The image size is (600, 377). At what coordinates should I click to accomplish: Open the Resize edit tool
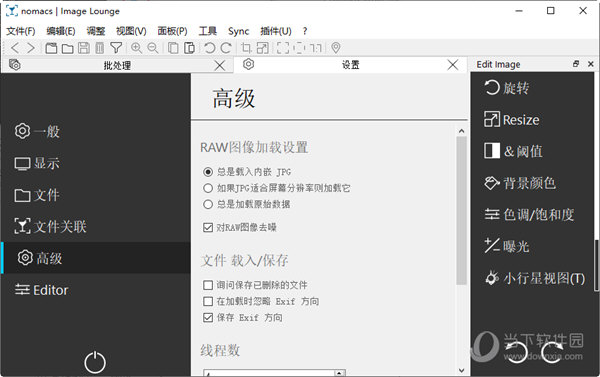click(x=512, y=120)
